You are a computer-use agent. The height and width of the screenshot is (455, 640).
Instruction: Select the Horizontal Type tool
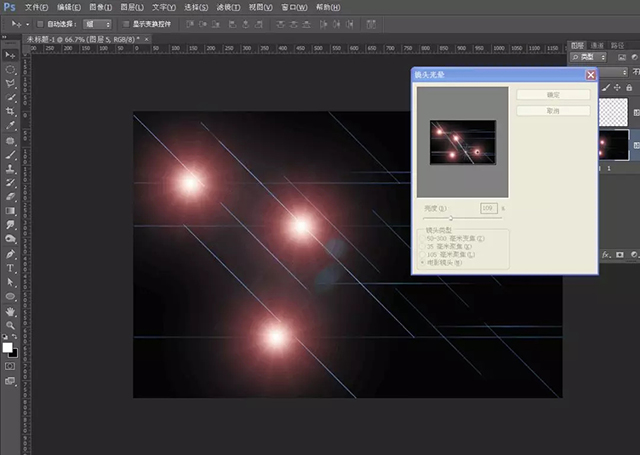[10, 268]
